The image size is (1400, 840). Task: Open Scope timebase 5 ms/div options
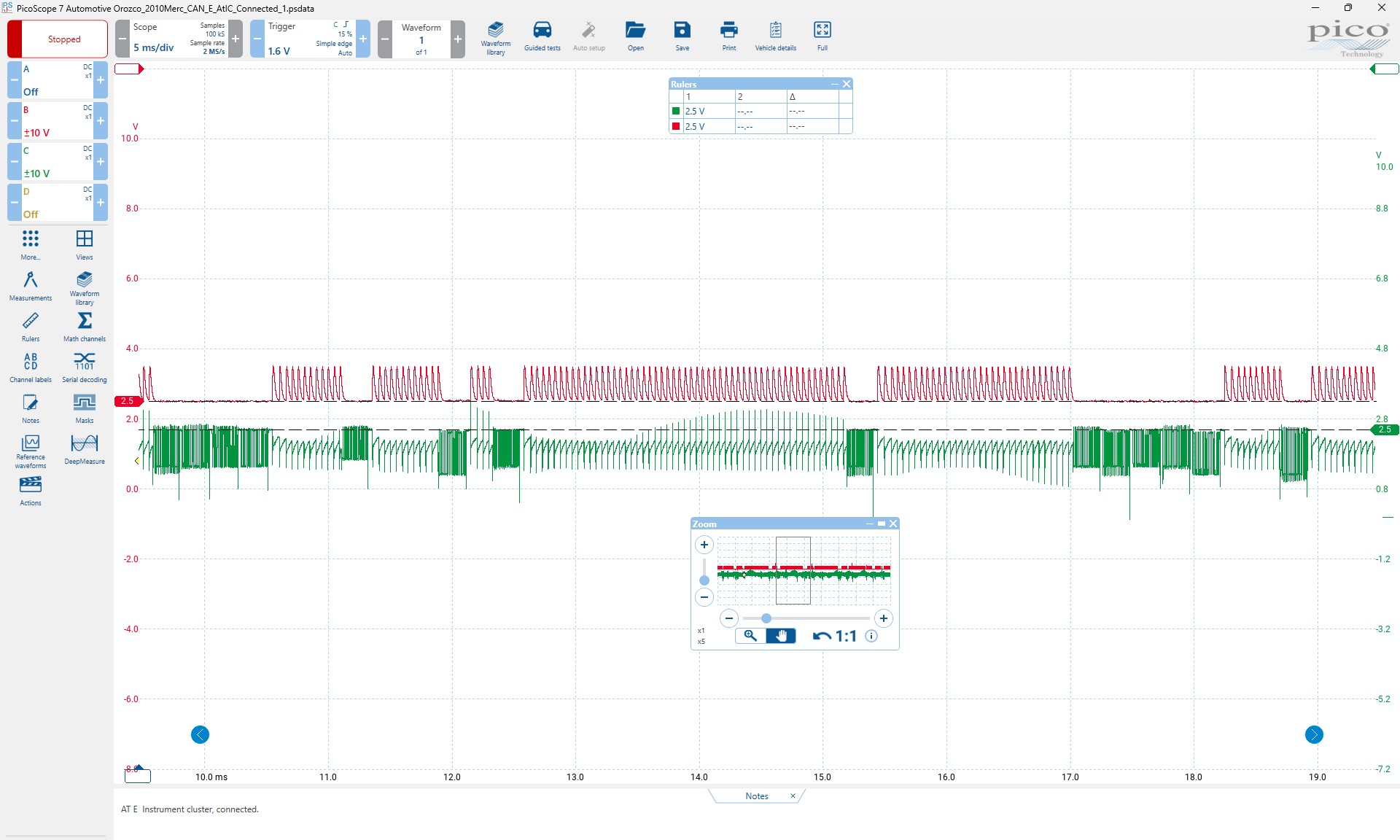154,47
